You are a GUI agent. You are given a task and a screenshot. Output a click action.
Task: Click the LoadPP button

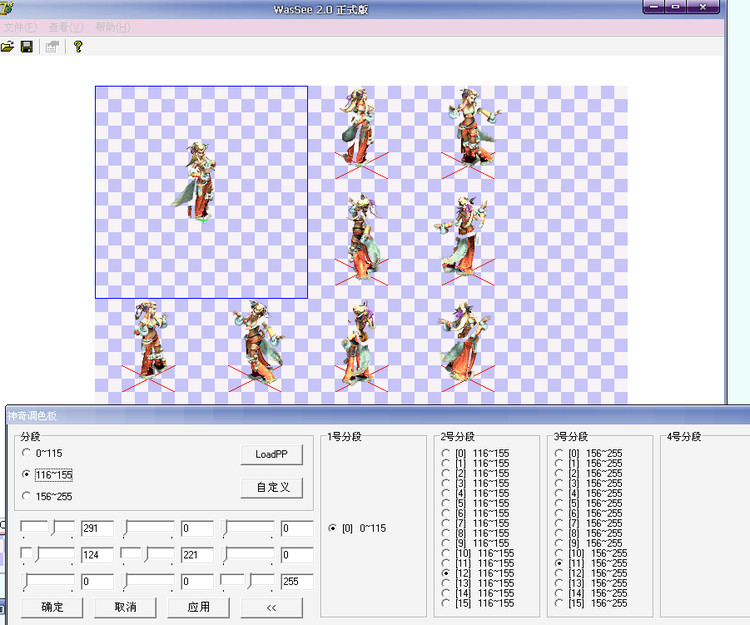[x=271, y=454]
